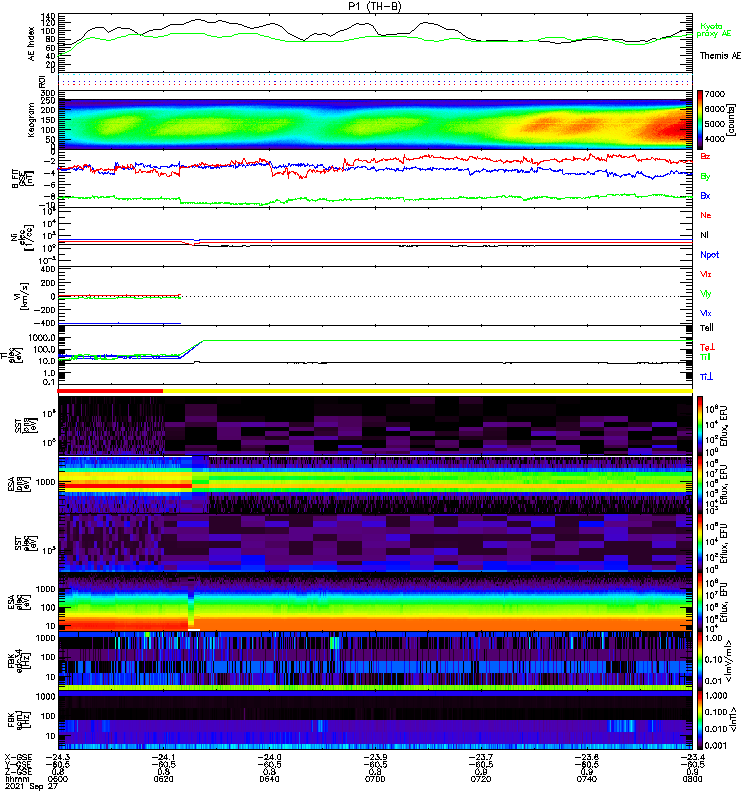Viewport: 750px width, 800px height.
Task: Select the red "Ne" legend label
Action: [706, 215]
